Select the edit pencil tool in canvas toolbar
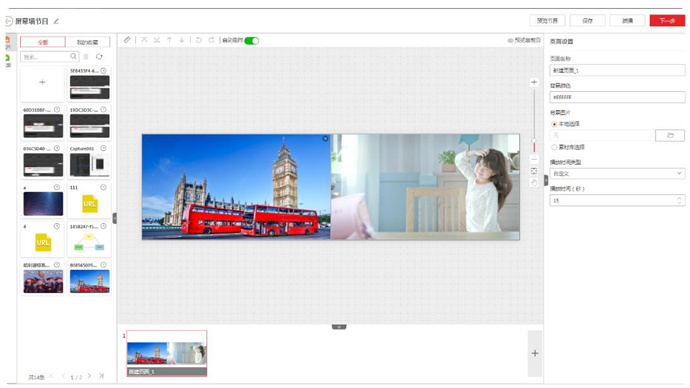Screen dimensions: 690x388 (127, 40)
